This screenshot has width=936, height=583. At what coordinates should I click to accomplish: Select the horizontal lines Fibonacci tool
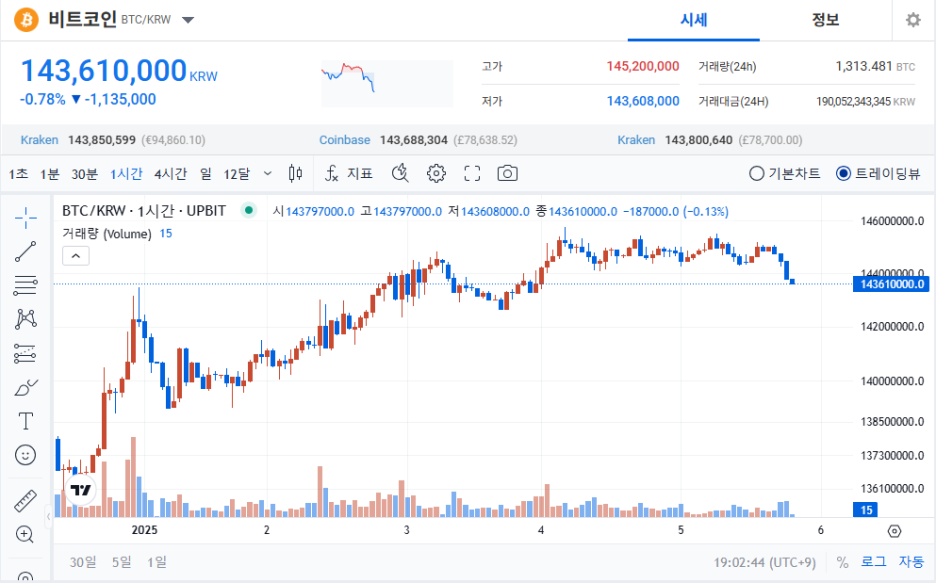26,285
